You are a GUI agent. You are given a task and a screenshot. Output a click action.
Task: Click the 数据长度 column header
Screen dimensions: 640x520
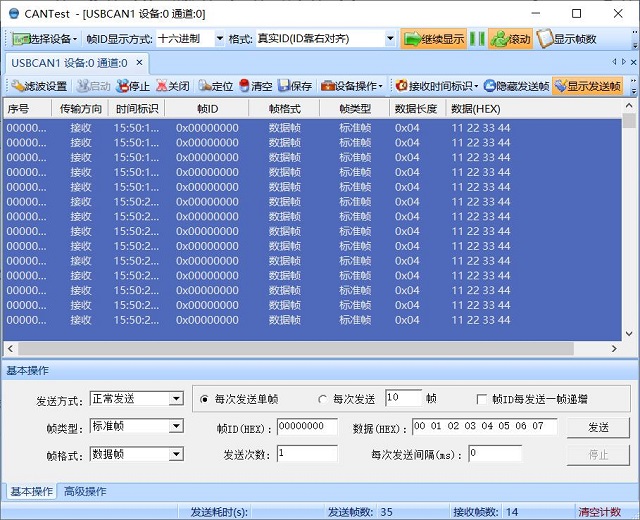pos(416,109)
